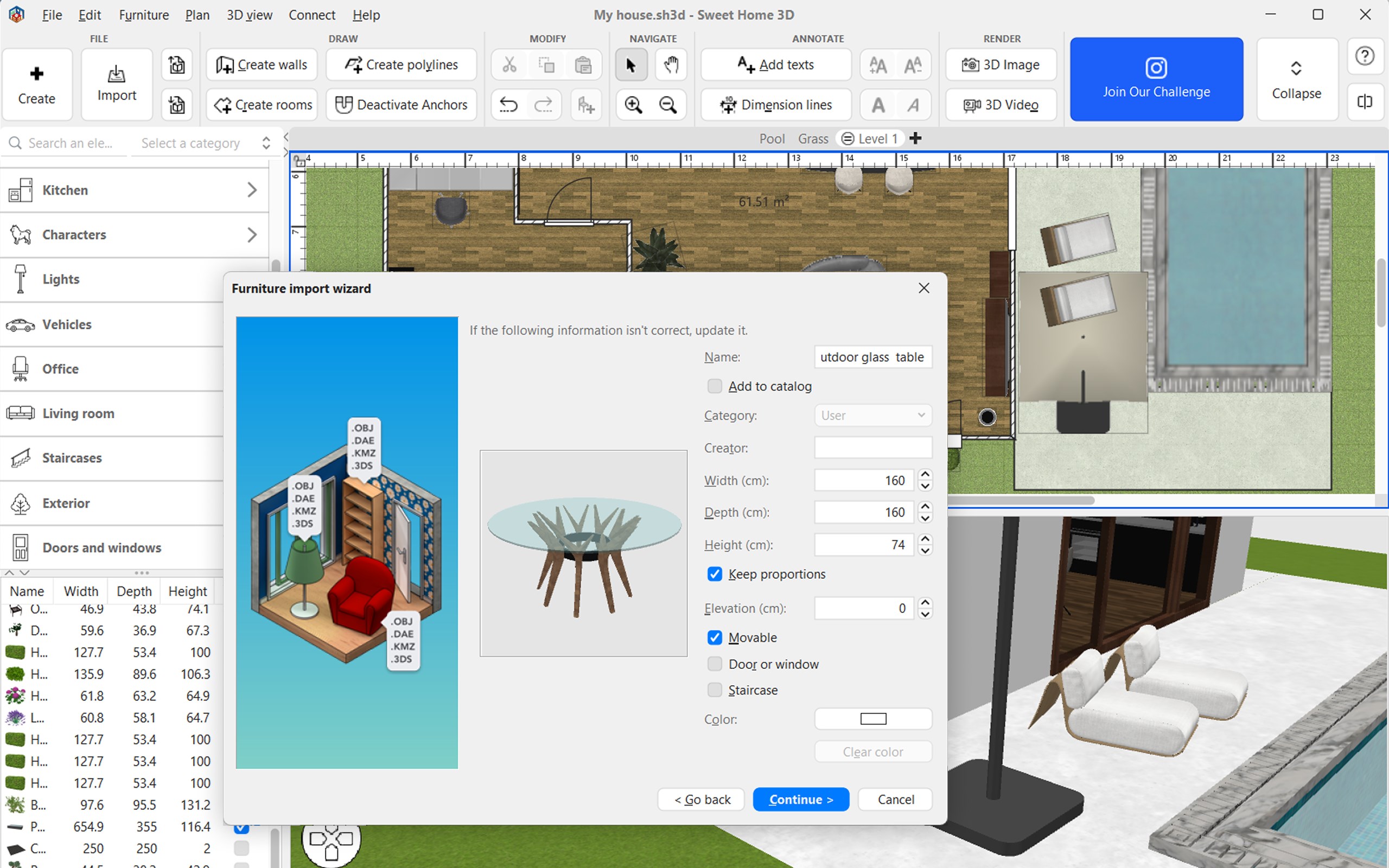Image resolution: width=1389 pixels, height=868 pixels.
Task: Click the Continue button in the wizard
Action: point(800,799)
